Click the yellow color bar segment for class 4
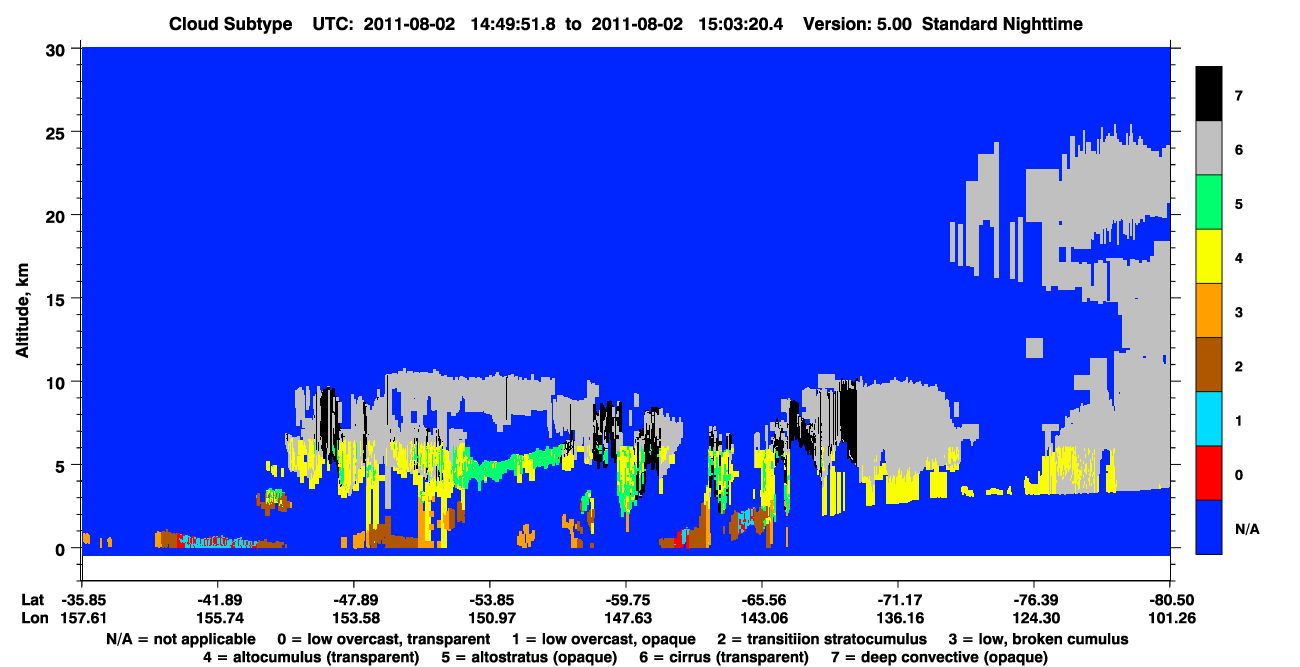This screenshot has height=667, width=1300. (x=1209, y=257)
